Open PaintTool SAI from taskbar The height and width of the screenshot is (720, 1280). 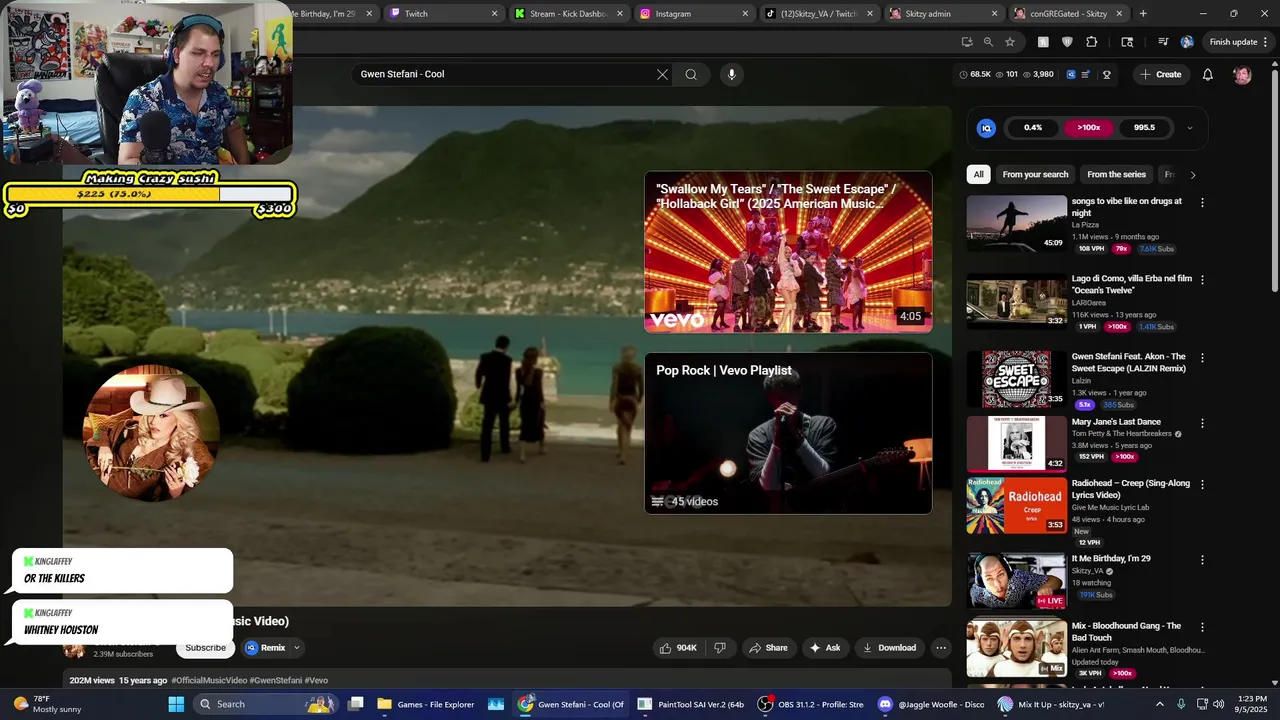[x=690, y=704]
